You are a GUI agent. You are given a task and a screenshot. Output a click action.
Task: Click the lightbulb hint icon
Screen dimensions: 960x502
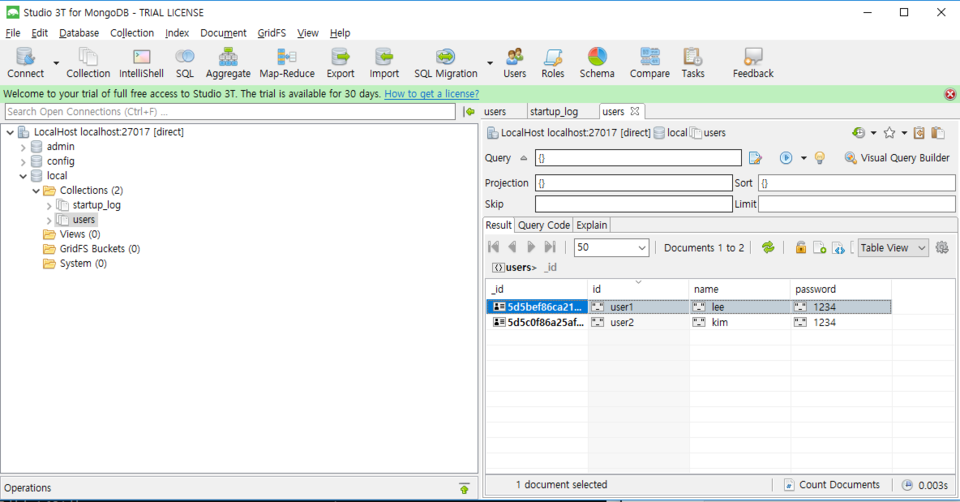pyautogui.click(x=819, y=158)
